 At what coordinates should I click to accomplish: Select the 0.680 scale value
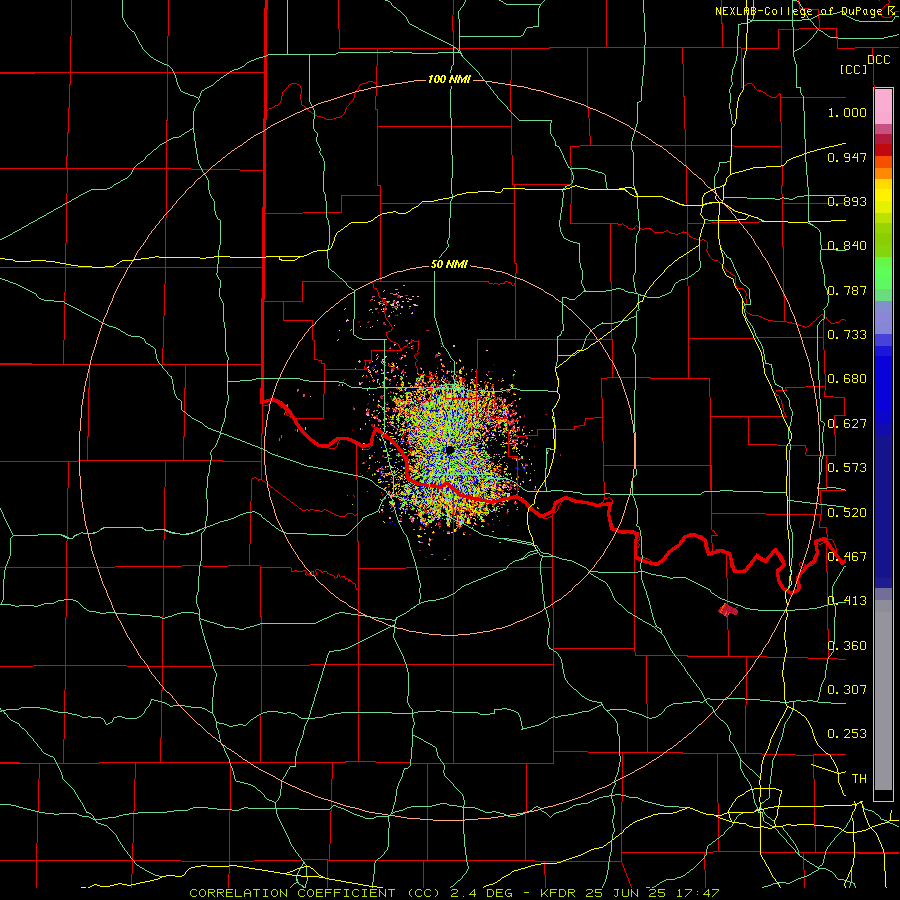(847, 379)
